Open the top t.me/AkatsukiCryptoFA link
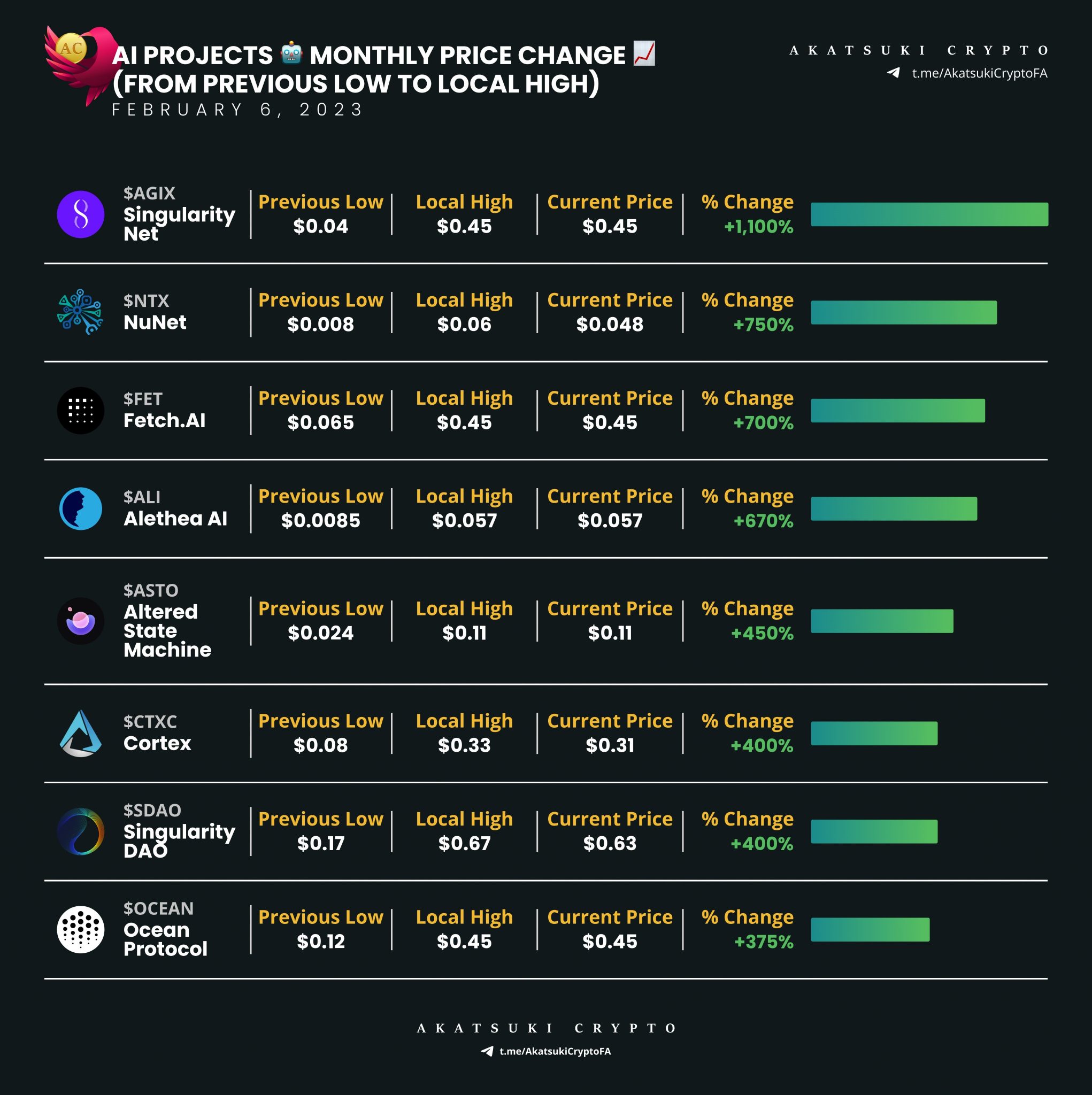The image size is (1092, 1095). coord(979,73)
